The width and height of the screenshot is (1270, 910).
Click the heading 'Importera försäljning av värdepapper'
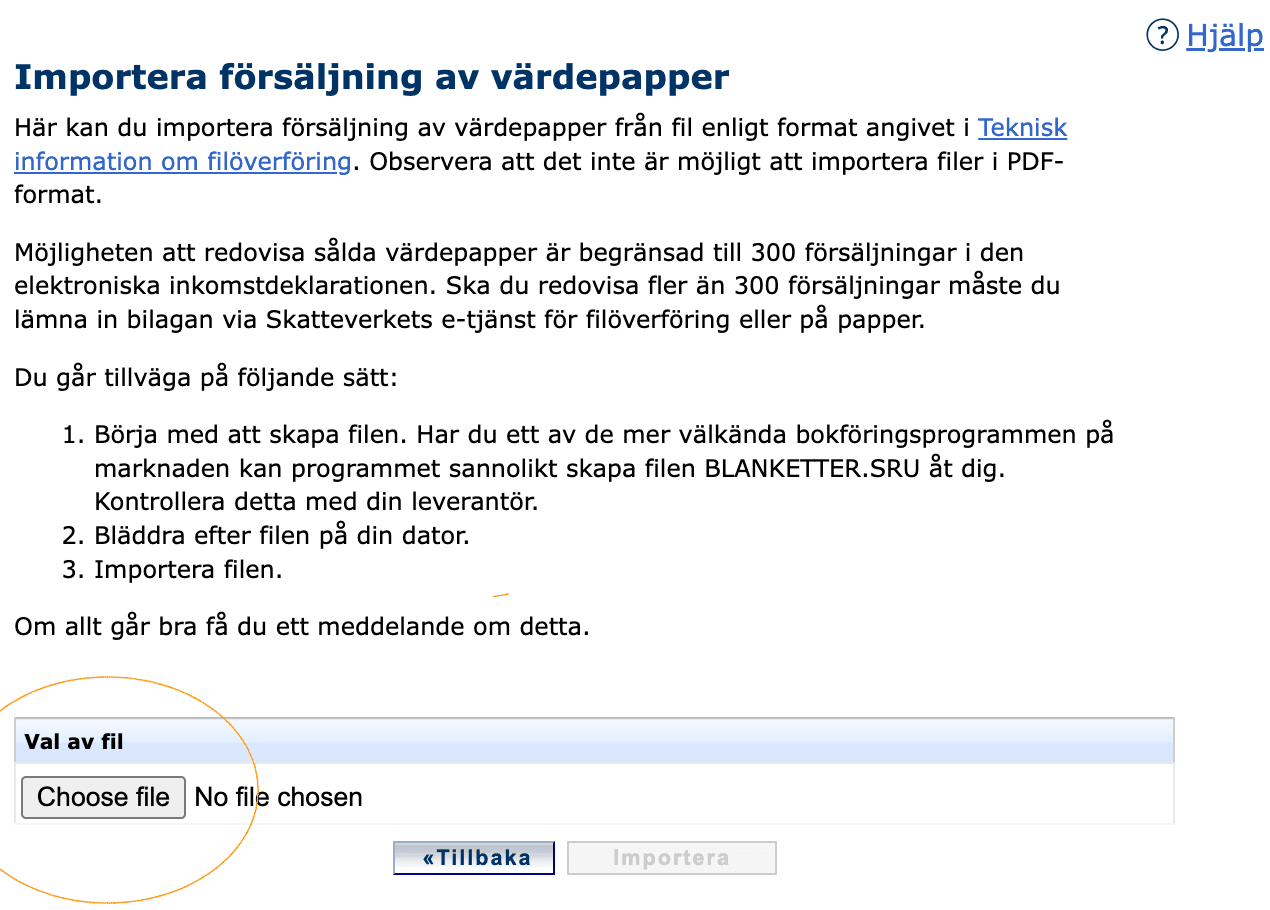[x=372, y=77]
